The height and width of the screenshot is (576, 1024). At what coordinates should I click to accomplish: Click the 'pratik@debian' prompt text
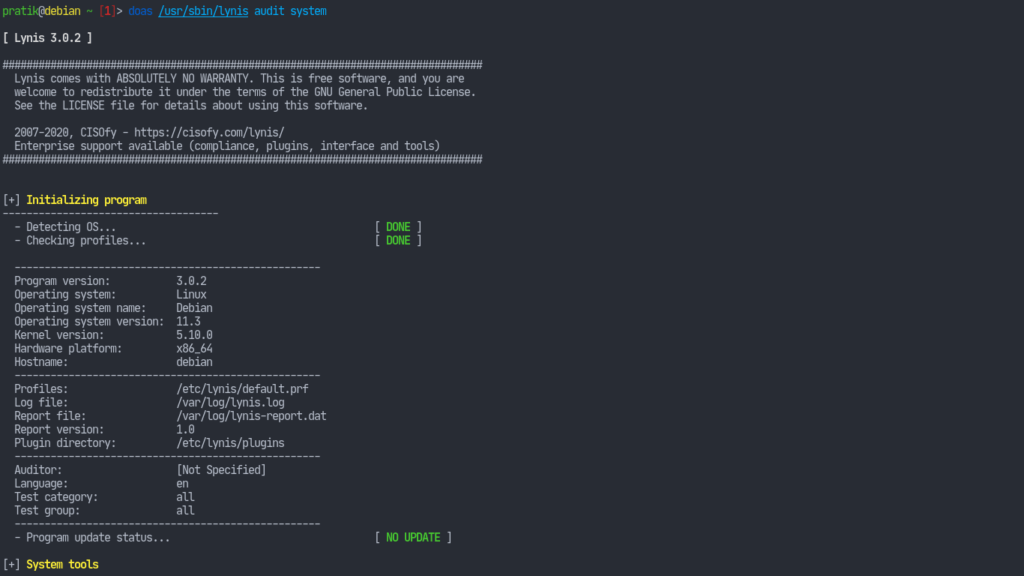(x=41, y=11)
